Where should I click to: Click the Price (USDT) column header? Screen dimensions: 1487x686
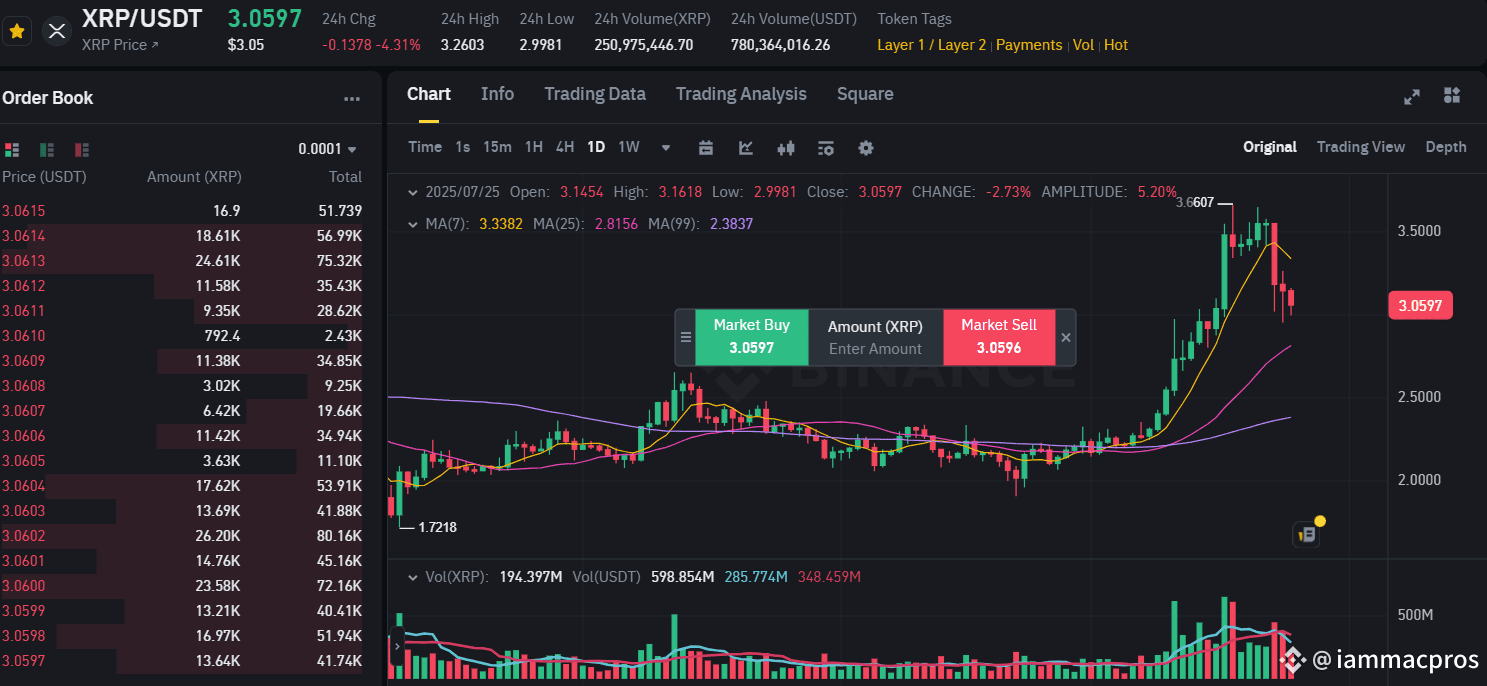(44, 177)
